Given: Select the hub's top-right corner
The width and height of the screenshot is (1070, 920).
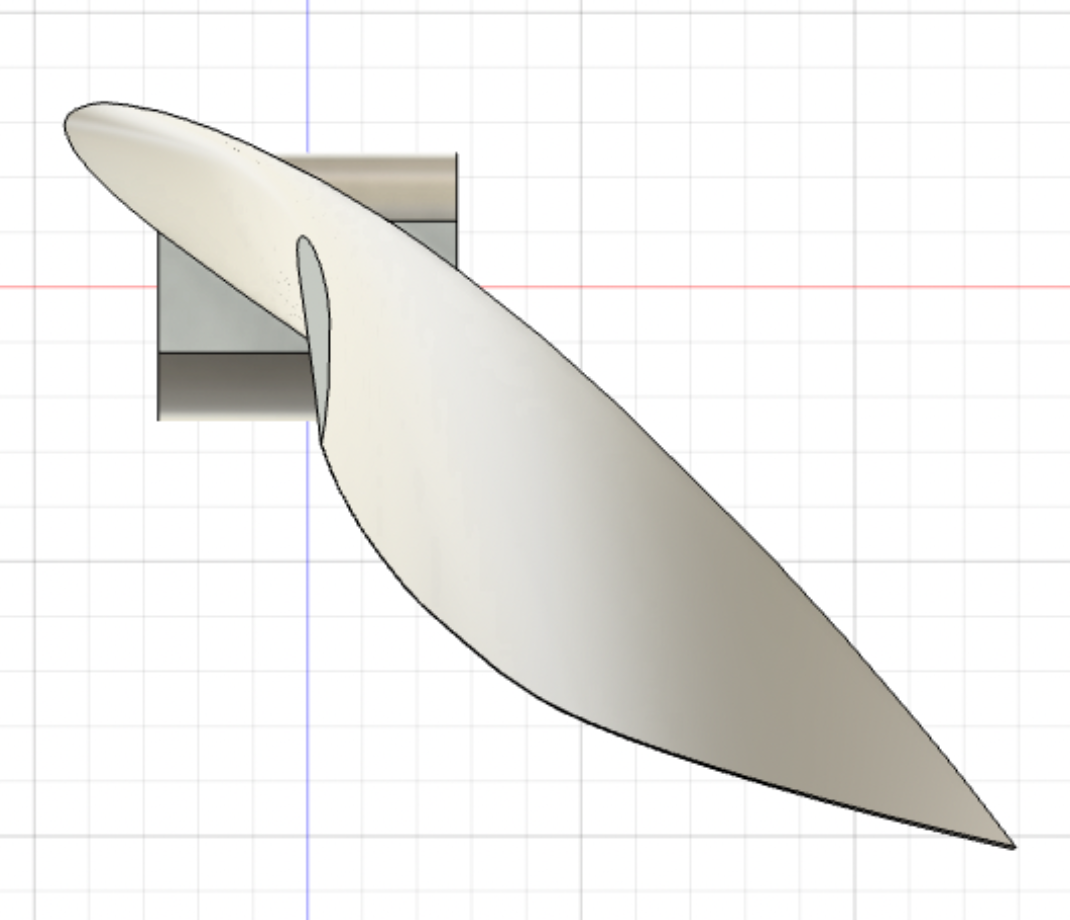Looking at the screenshot, I should [x=456, y=155].
